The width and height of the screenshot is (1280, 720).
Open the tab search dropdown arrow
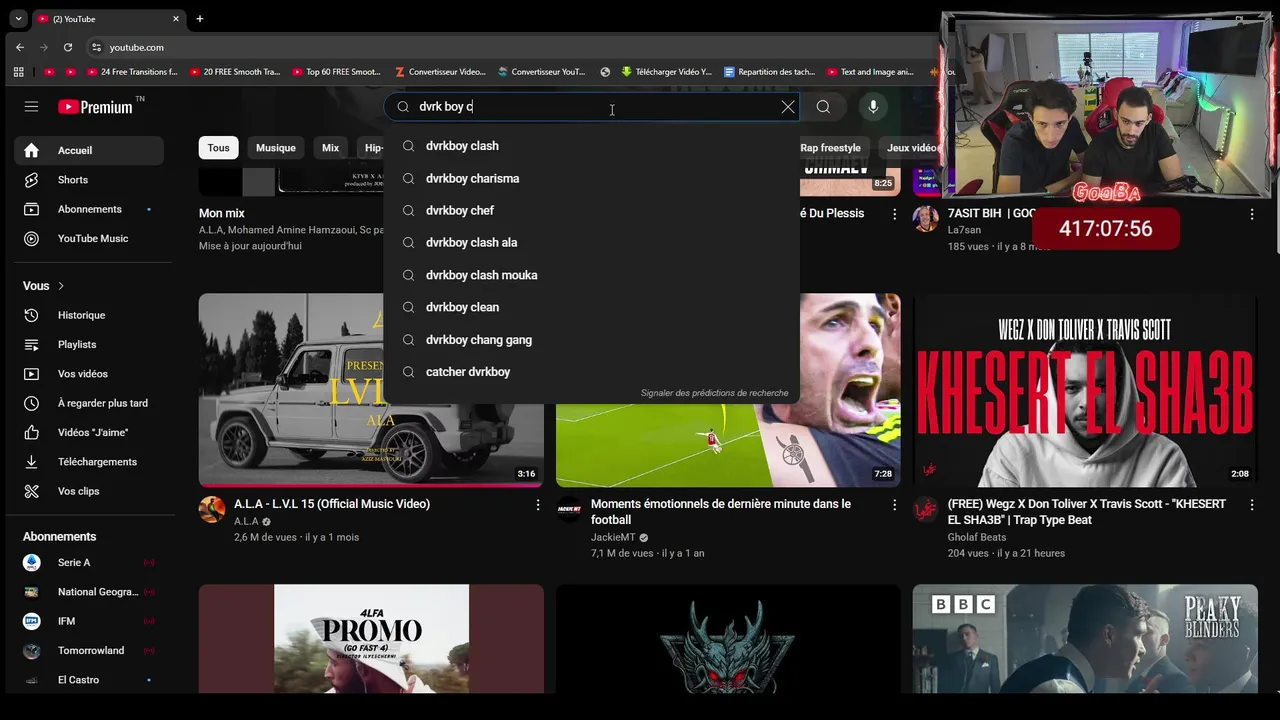click(x=18, y=18)
